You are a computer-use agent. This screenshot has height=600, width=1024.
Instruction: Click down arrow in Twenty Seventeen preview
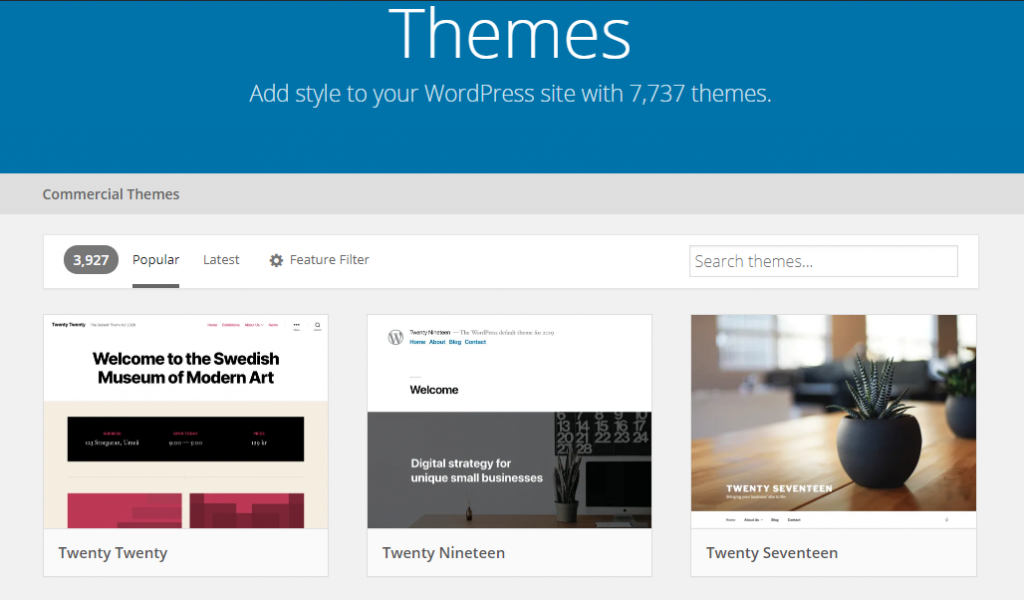(x=946, y=520)
